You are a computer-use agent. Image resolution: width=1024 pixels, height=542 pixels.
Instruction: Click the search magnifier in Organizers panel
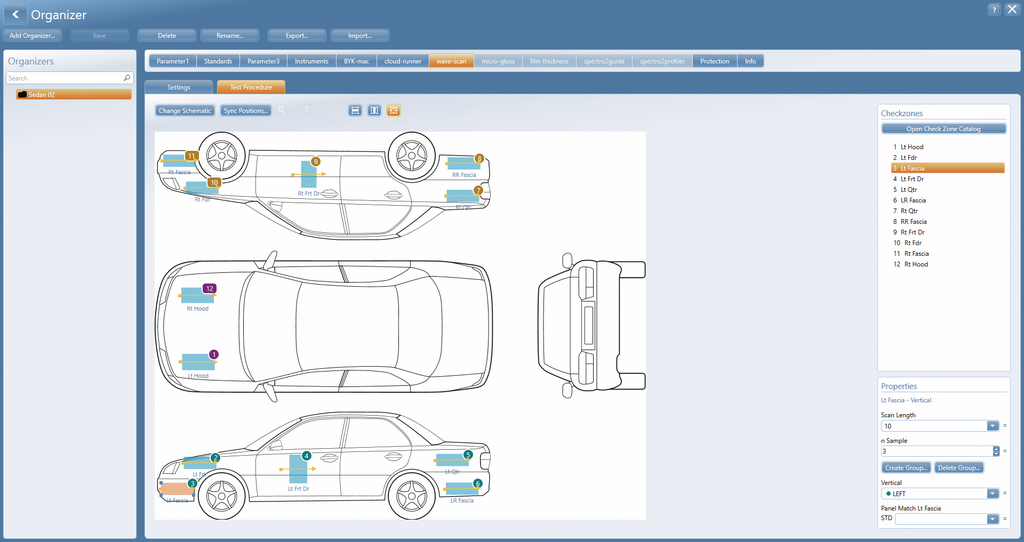coord(127,78)
